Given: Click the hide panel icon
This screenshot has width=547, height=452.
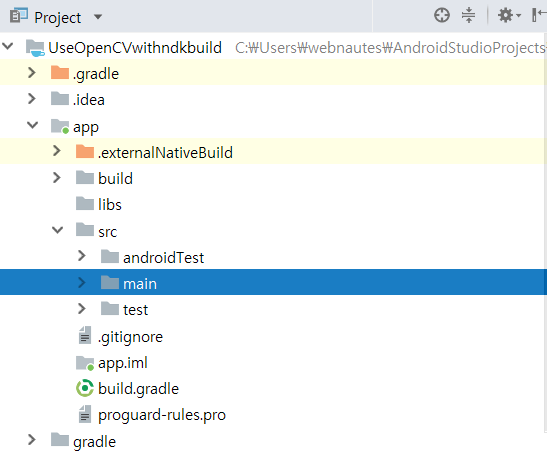Looking at the screenshot, I should click(539, 15).
